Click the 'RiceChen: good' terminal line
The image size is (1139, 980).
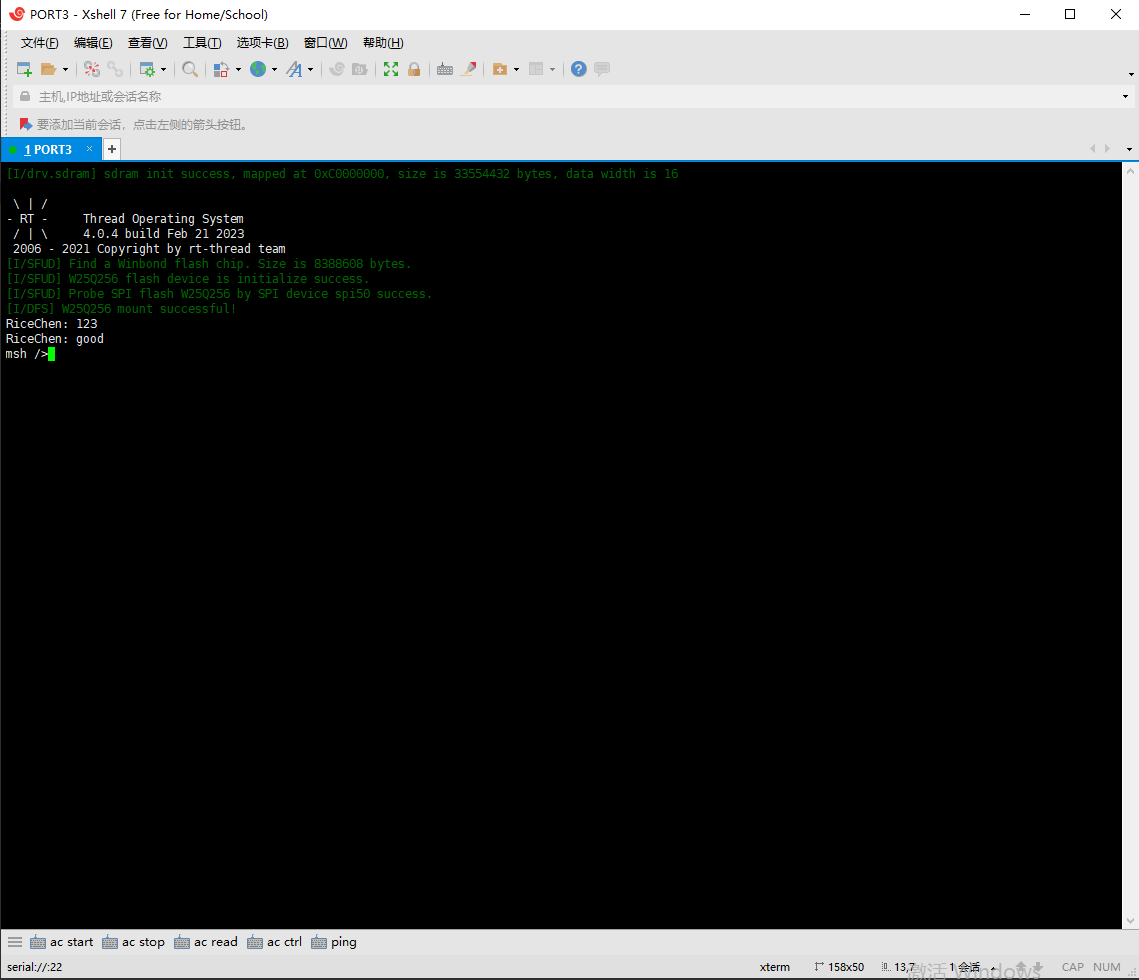54,339
